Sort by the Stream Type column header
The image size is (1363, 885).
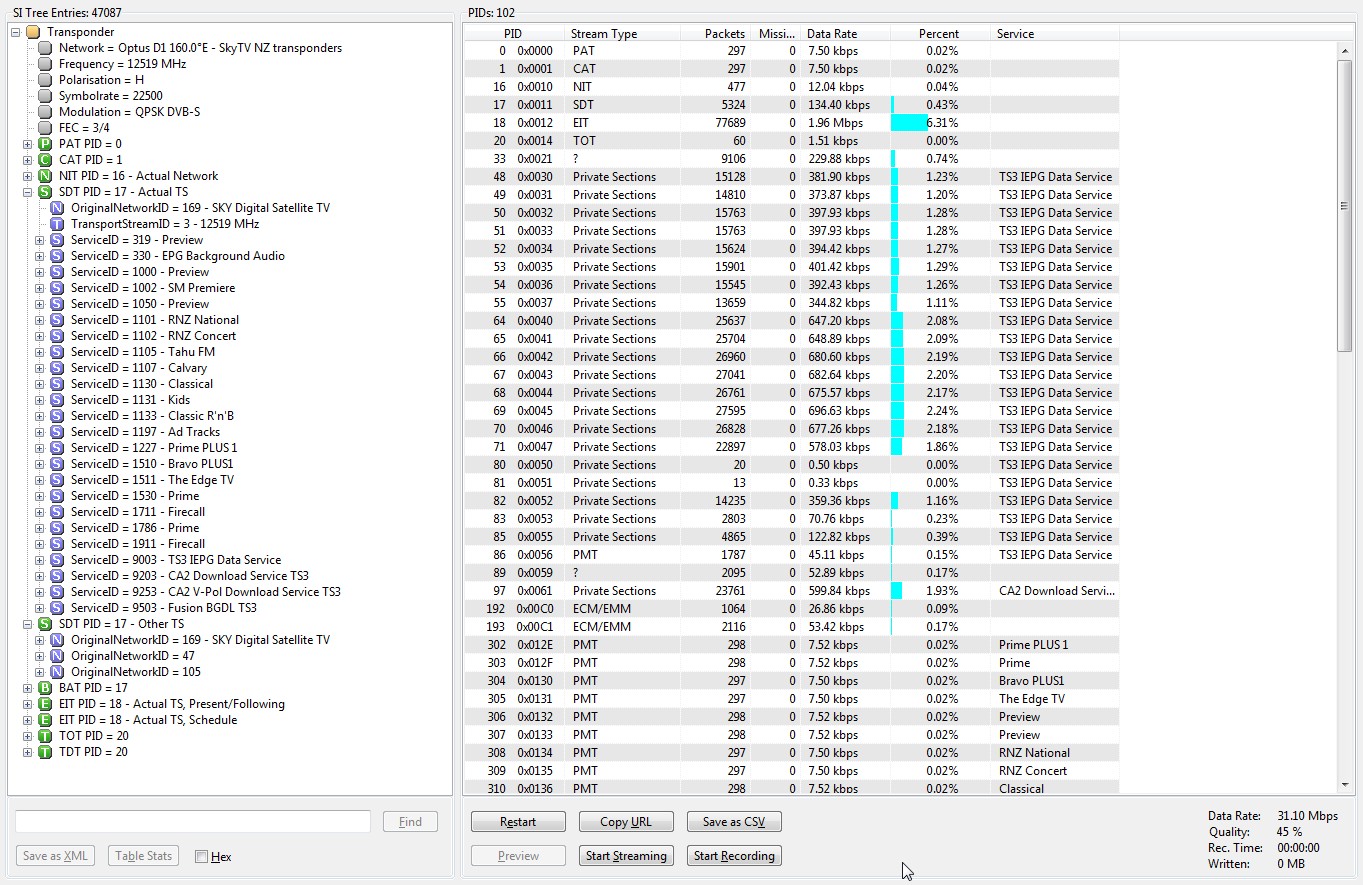point(621,34)
